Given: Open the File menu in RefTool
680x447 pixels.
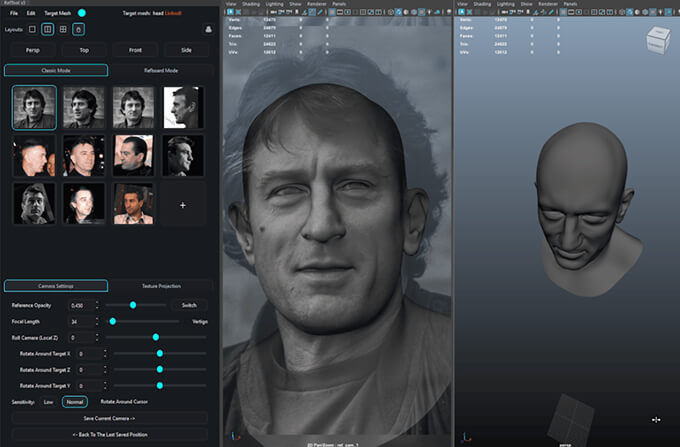Looking at the screenshot, I should click(13, 13).
